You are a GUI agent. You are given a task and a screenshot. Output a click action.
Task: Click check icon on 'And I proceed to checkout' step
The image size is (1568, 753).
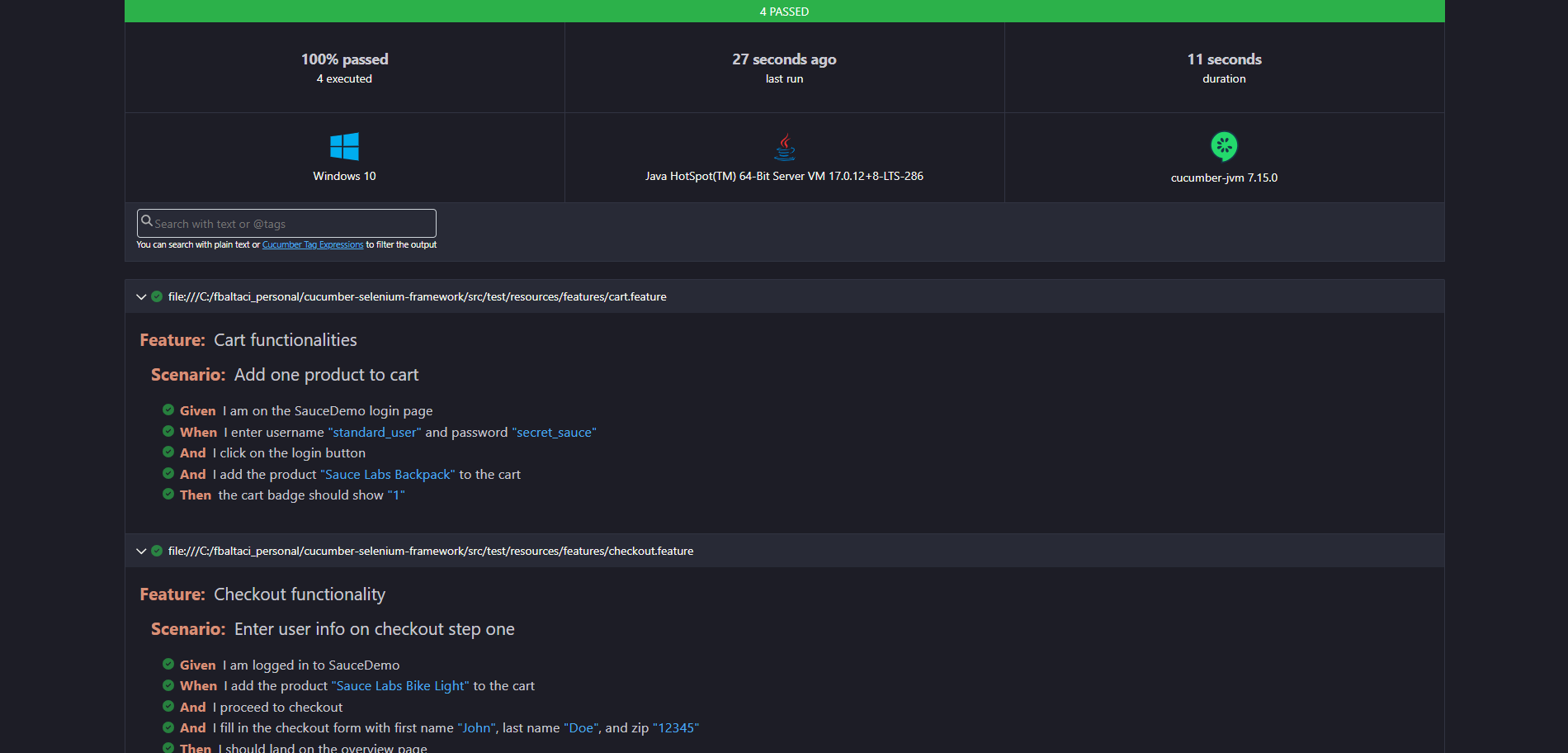[x=168, y=706]
